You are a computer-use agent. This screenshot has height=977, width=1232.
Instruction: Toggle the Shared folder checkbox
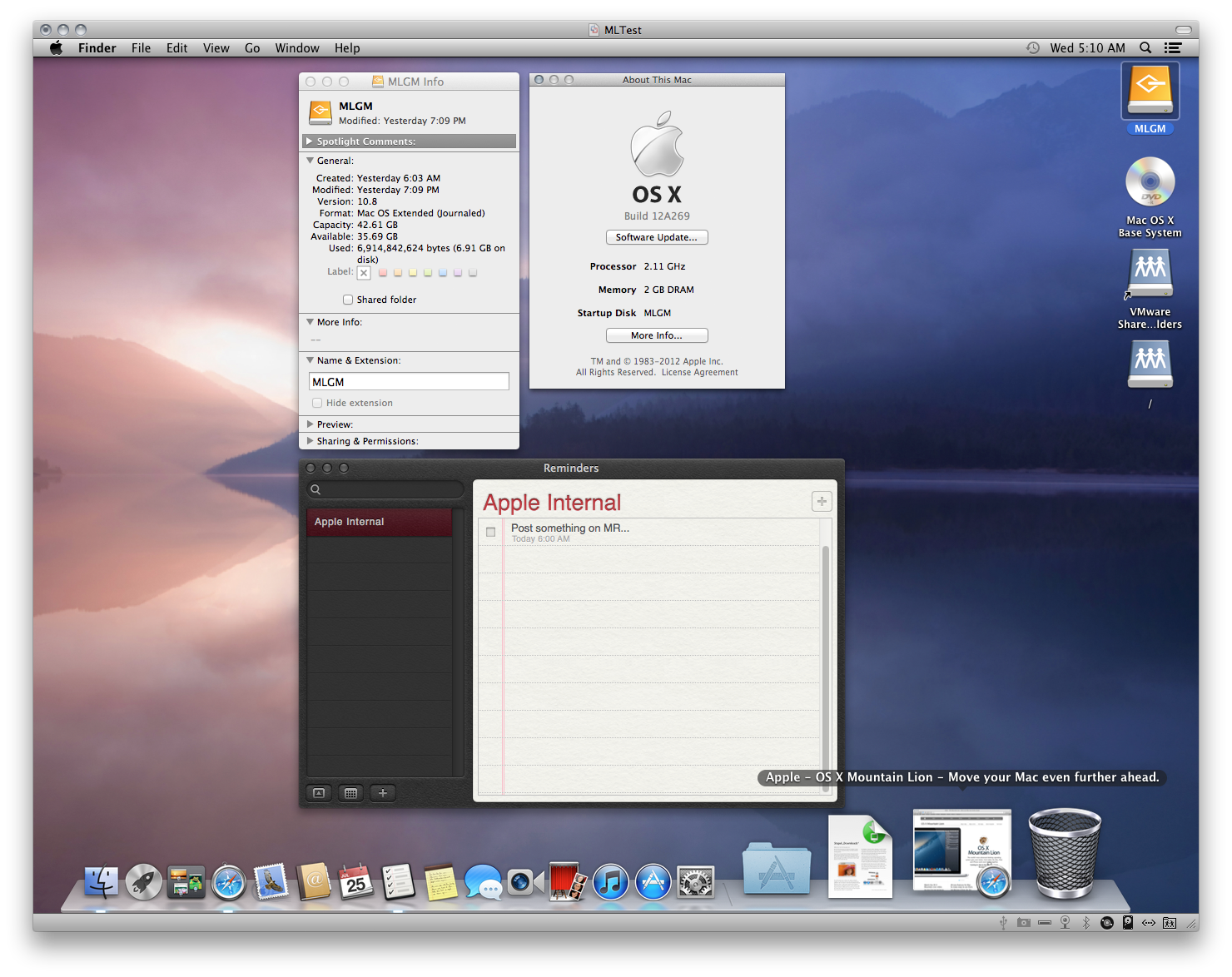[348, 300]
